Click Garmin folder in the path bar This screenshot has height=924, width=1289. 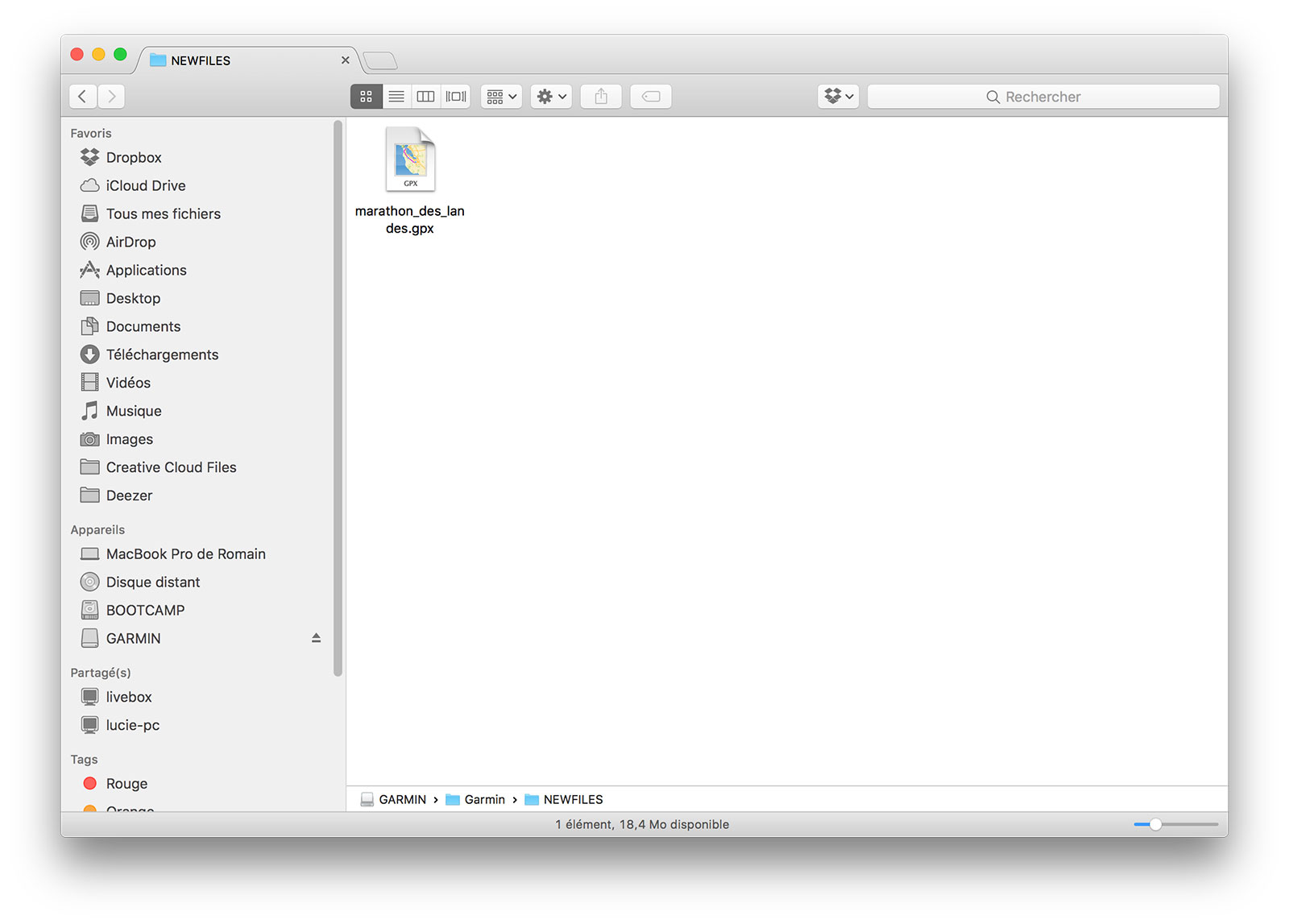[x=483, y=799]
